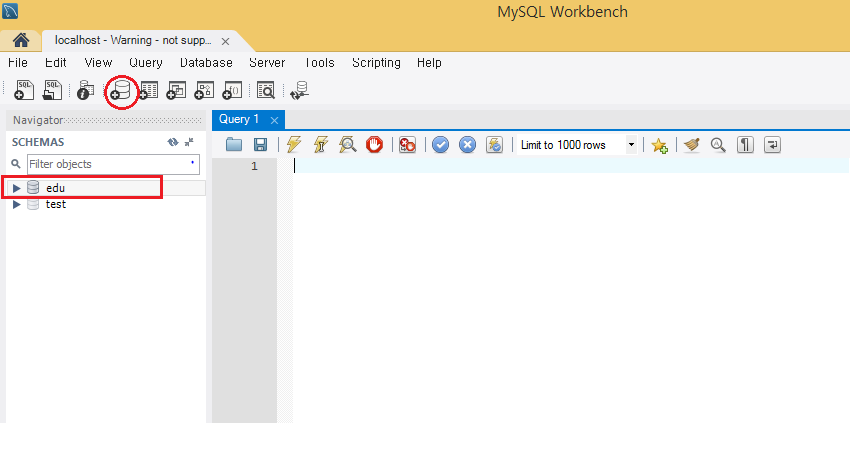Click the SCHEMAS panel heading
The width and height of the screenshot is (850, 460).
pyautogui.click(x=38, y=142)
